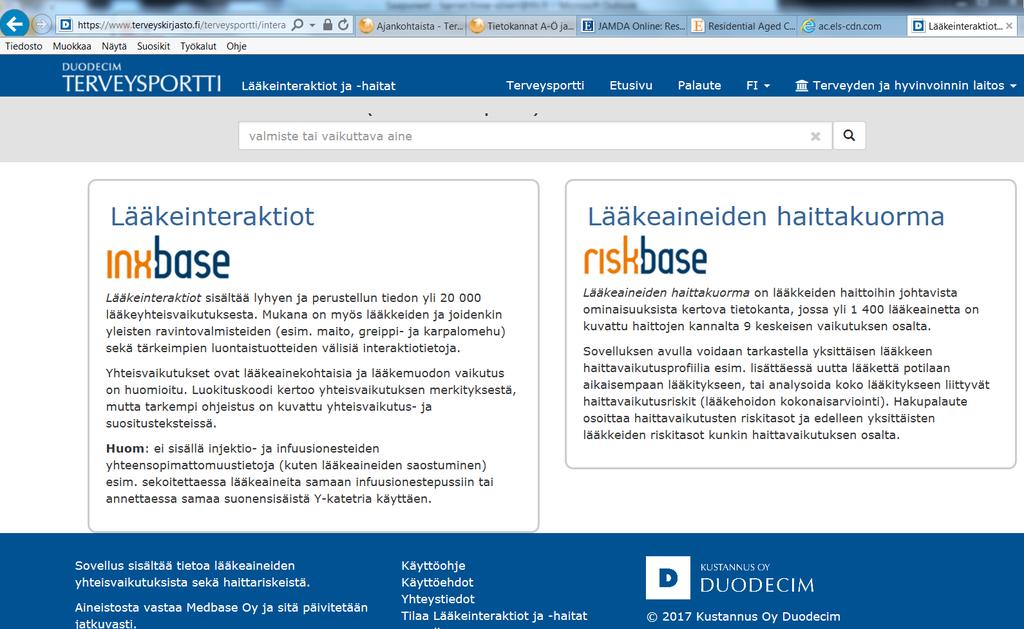Switch to the Tietokannat A-Ö tab
Screen dimensions: 1024x629
tap(522, 26)
